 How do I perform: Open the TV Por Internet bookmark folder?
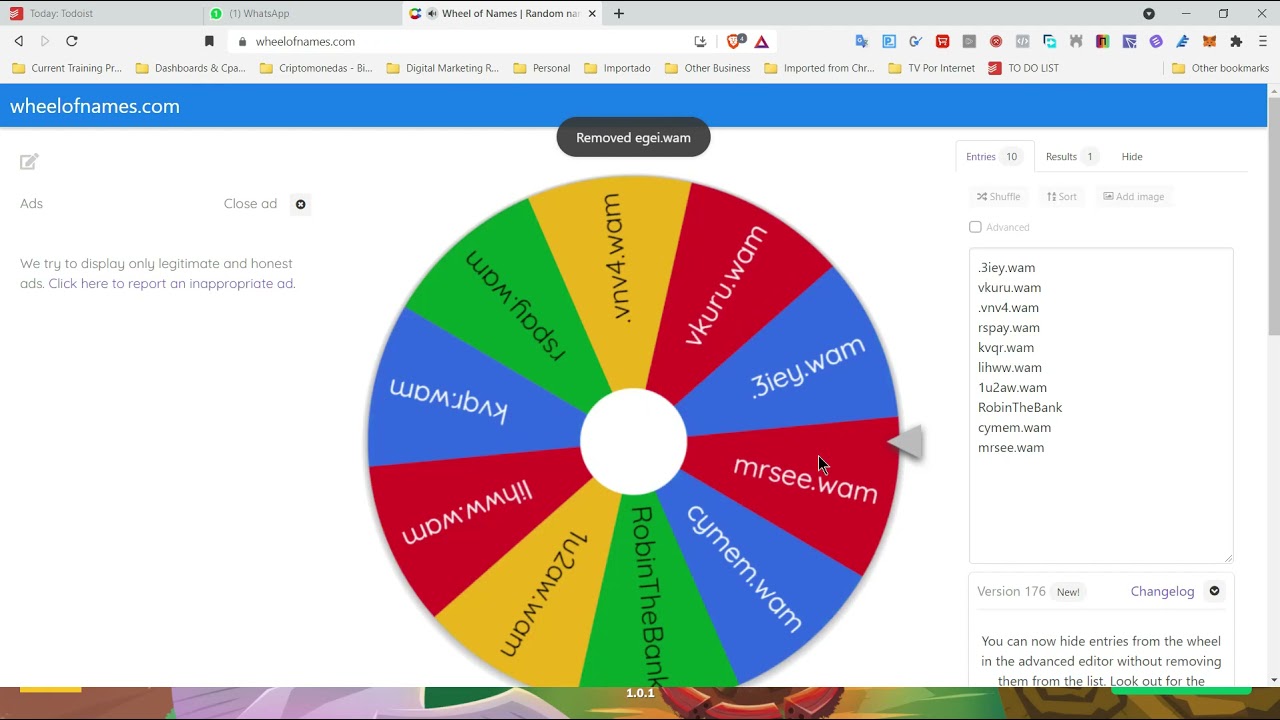pos(931,68)
